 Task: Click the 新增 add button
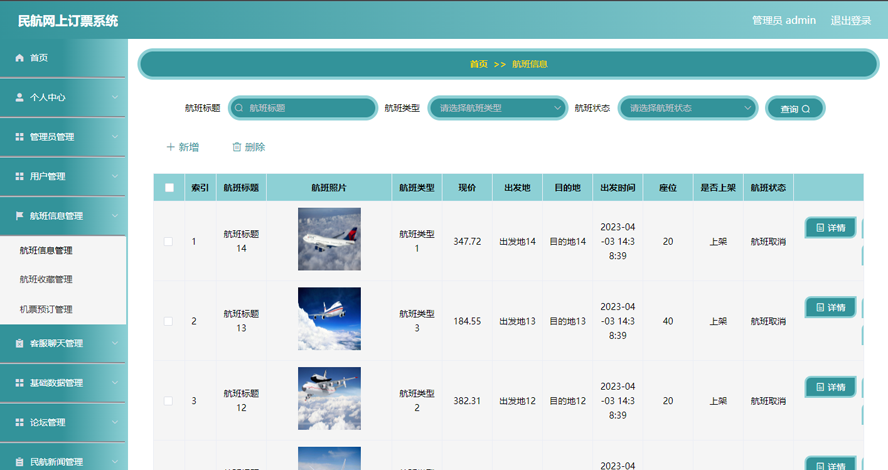(182, 147)
